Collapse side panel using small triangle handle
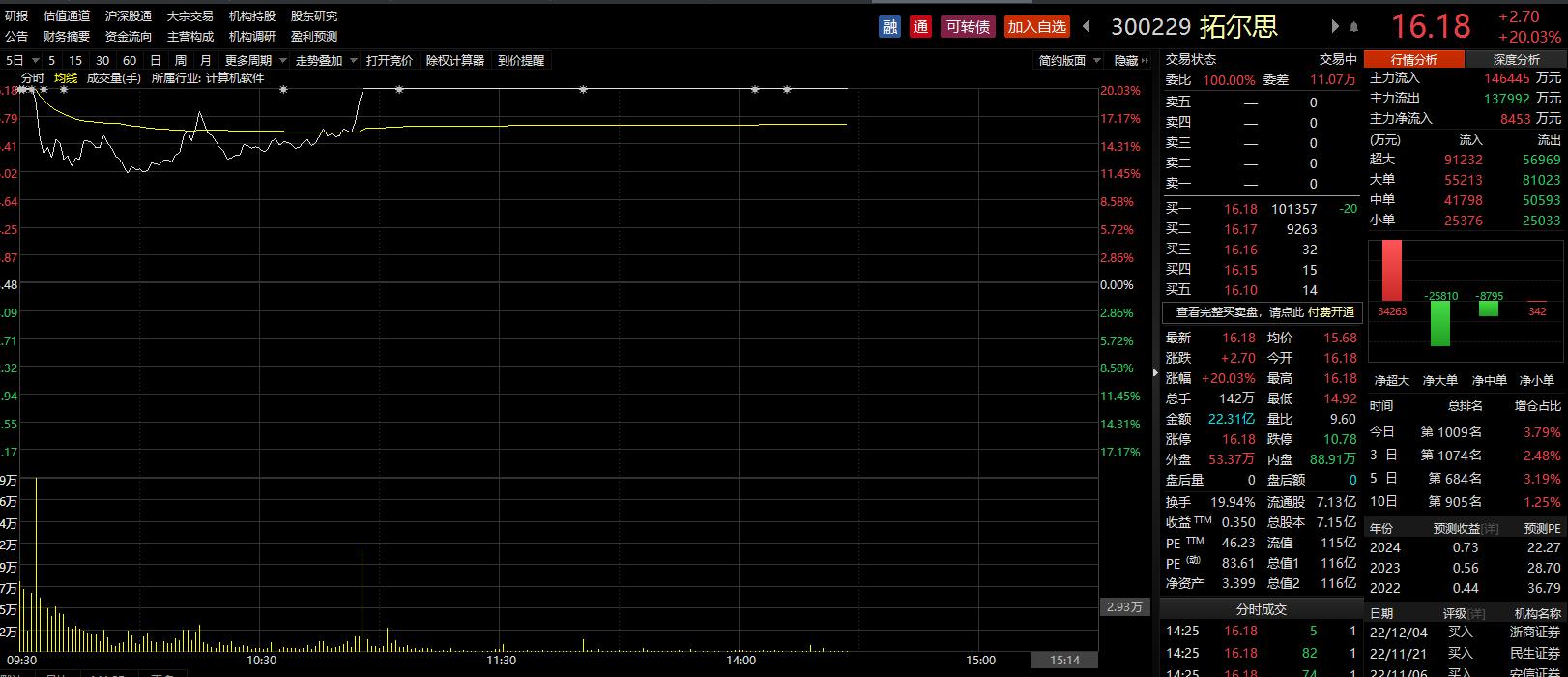This screenshot has width=1568, height=677. point(1154,372)
